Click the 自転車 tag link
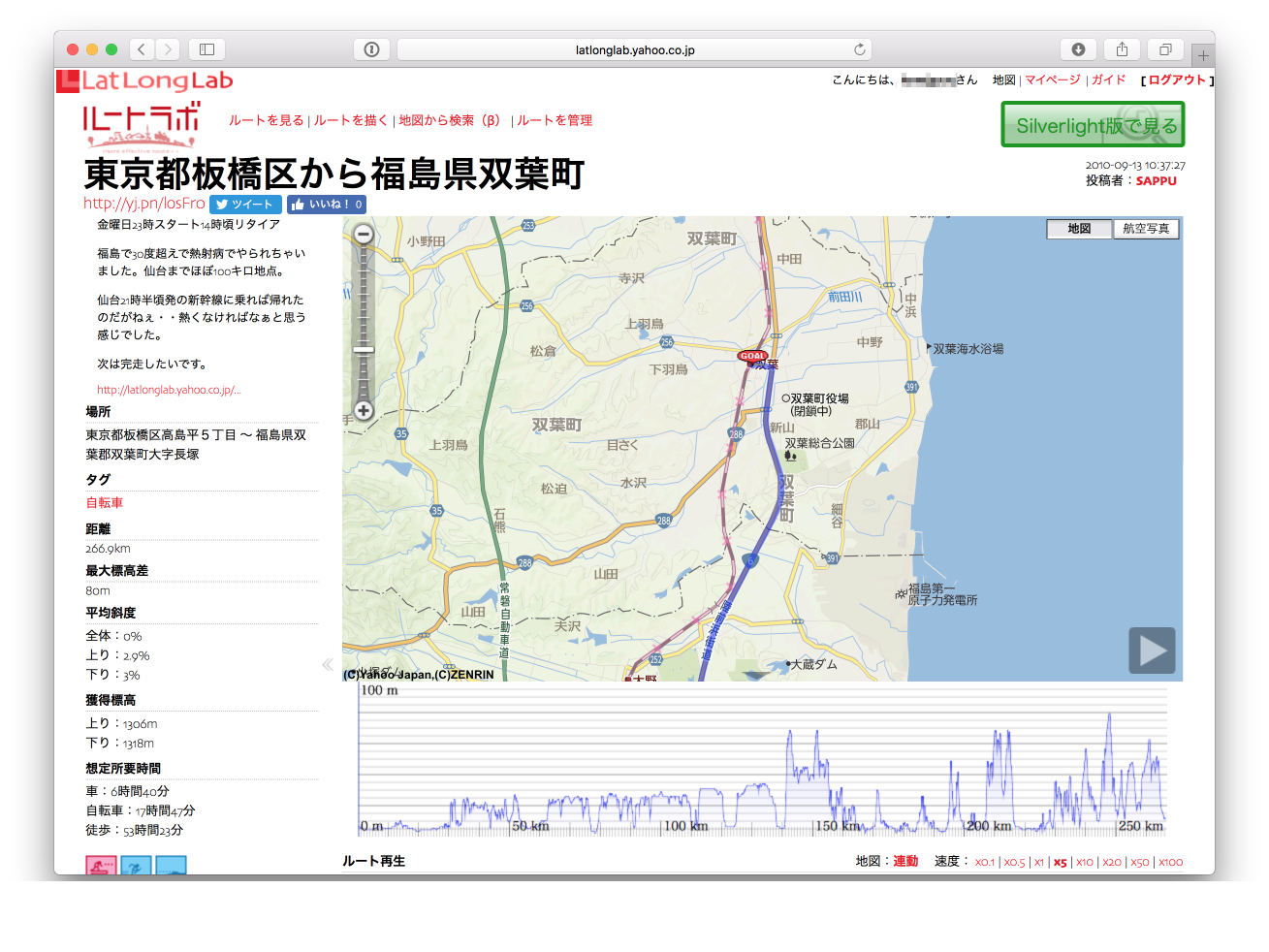 (105, 503)
